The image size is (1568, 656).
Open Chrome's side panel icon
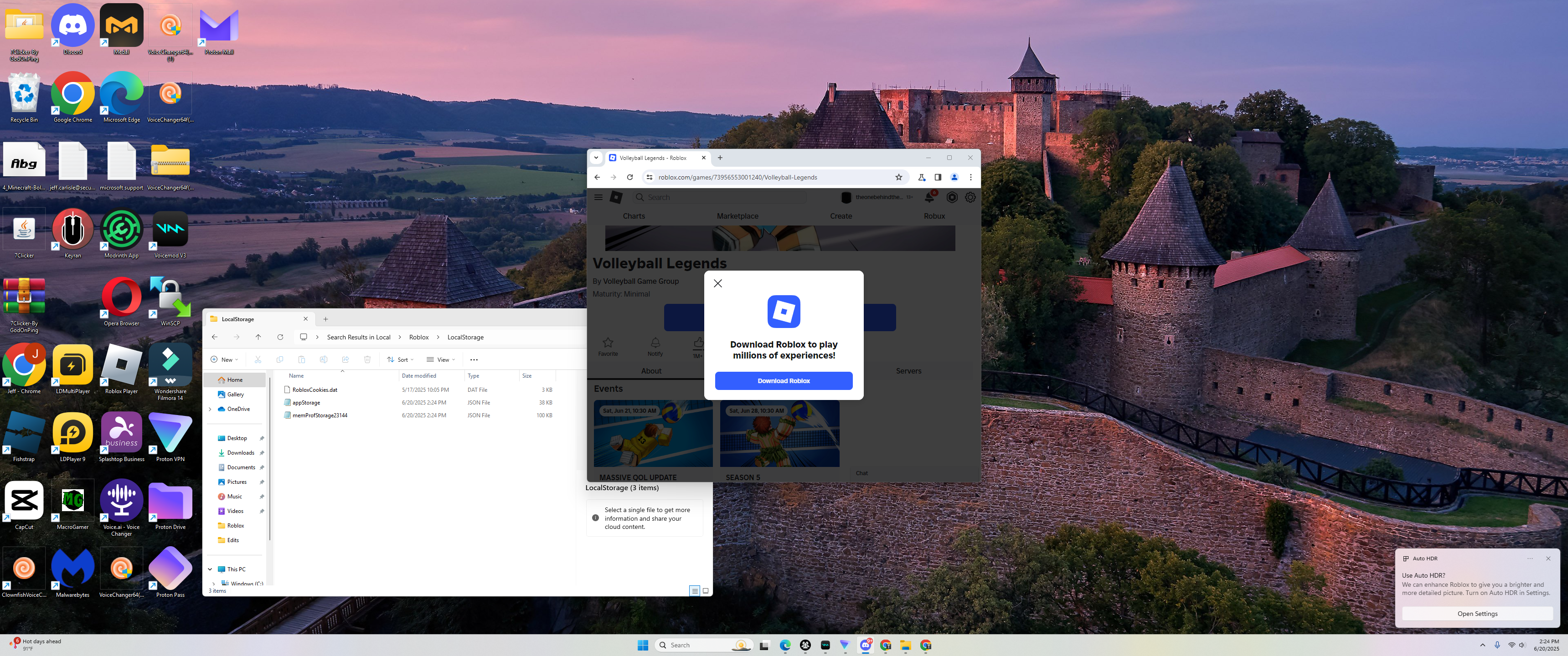(938, 177)
